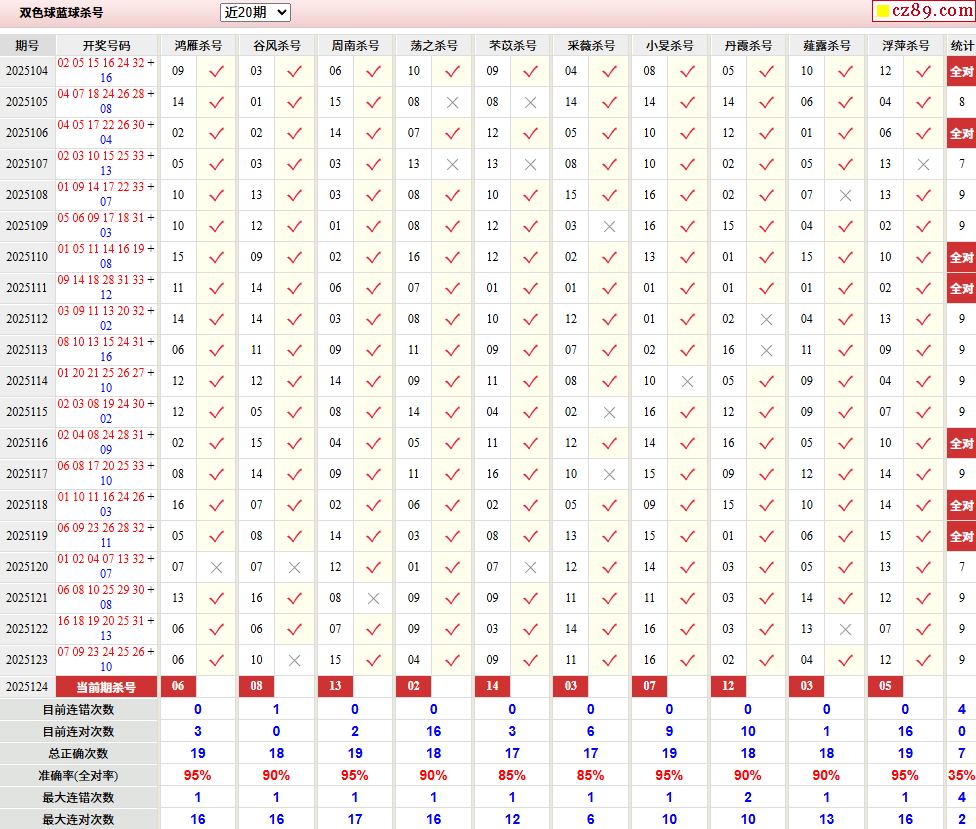The height and width of the screenshot is (829, 976).
Task: Click the period number 2025124
Action: pos(27,687)
